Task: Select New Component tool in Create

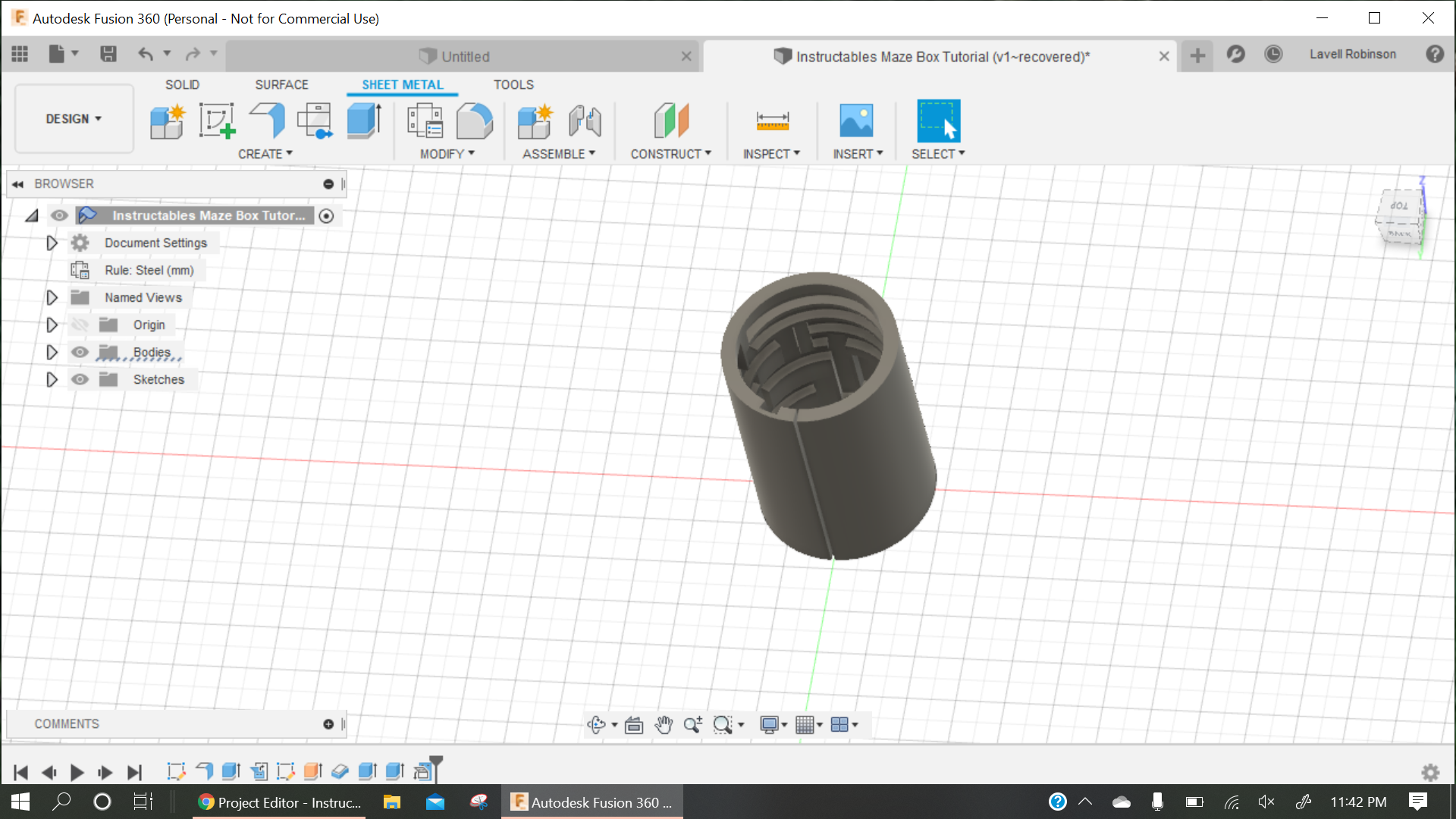Action: tap(168, 121)
